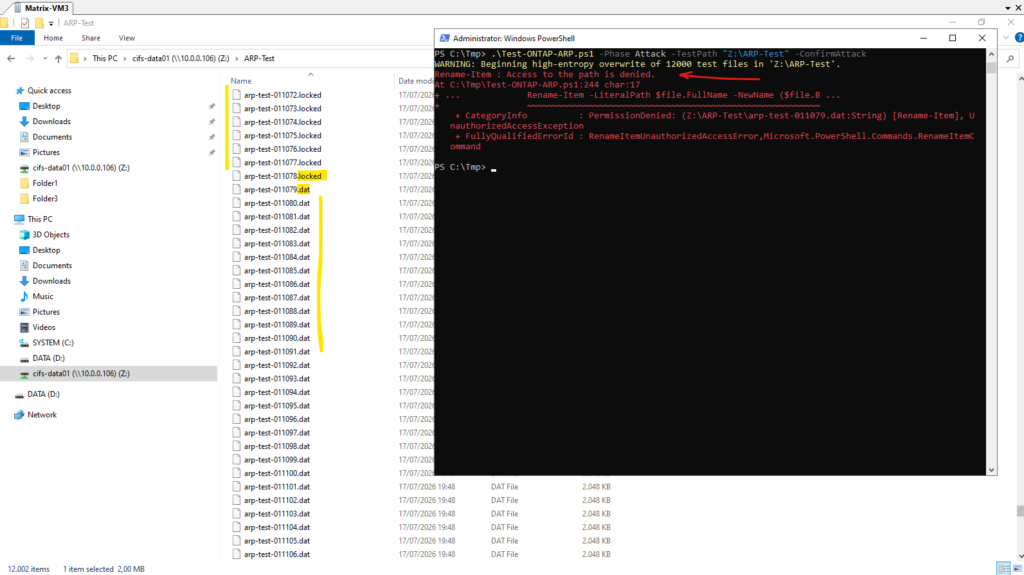The image size is (1024, 575).
Task: Click the Back navigation arrow
Action: pyautogui.click(x=11, y=58)
